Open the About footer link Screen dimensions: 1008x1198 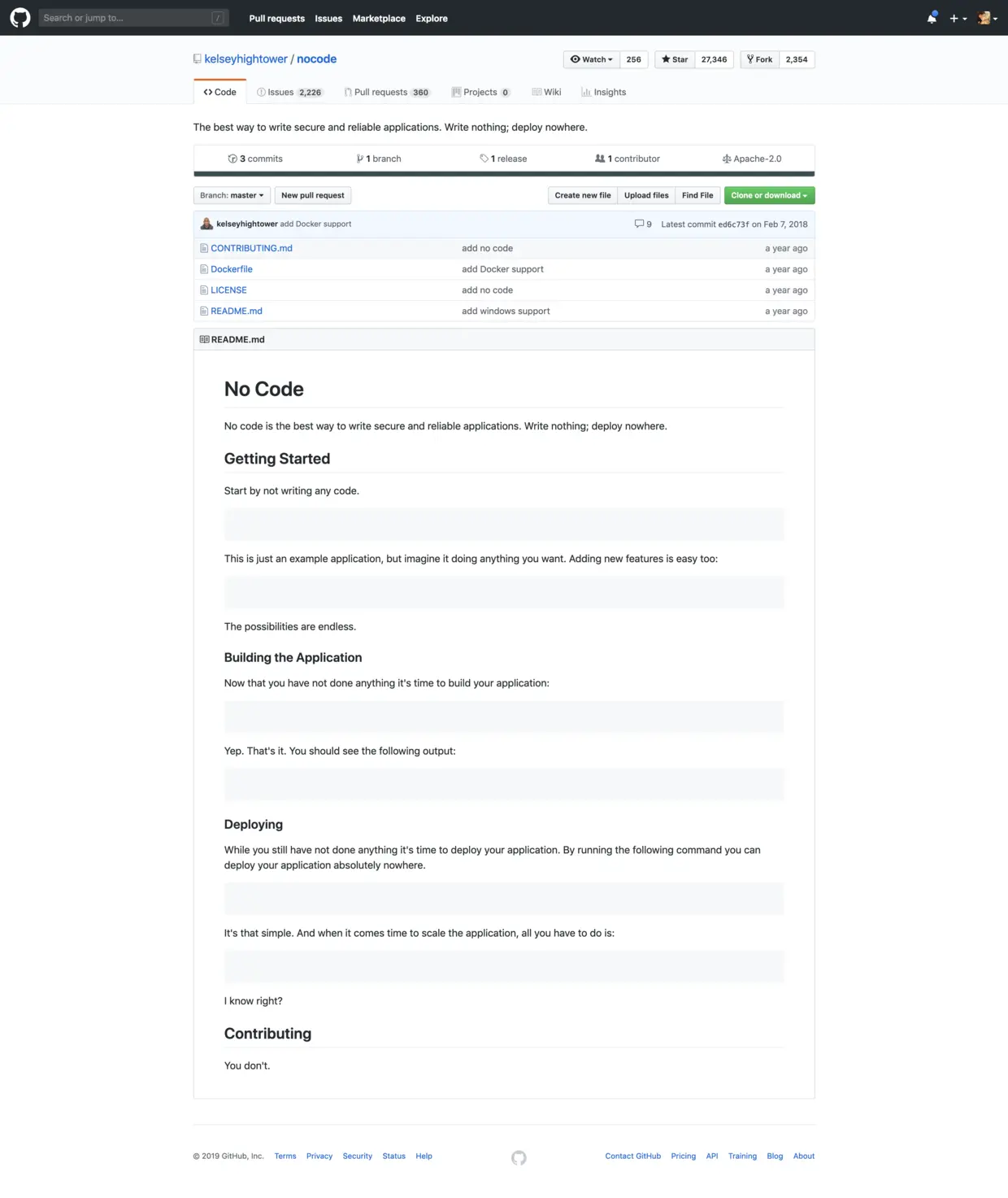coord(804,1156)
